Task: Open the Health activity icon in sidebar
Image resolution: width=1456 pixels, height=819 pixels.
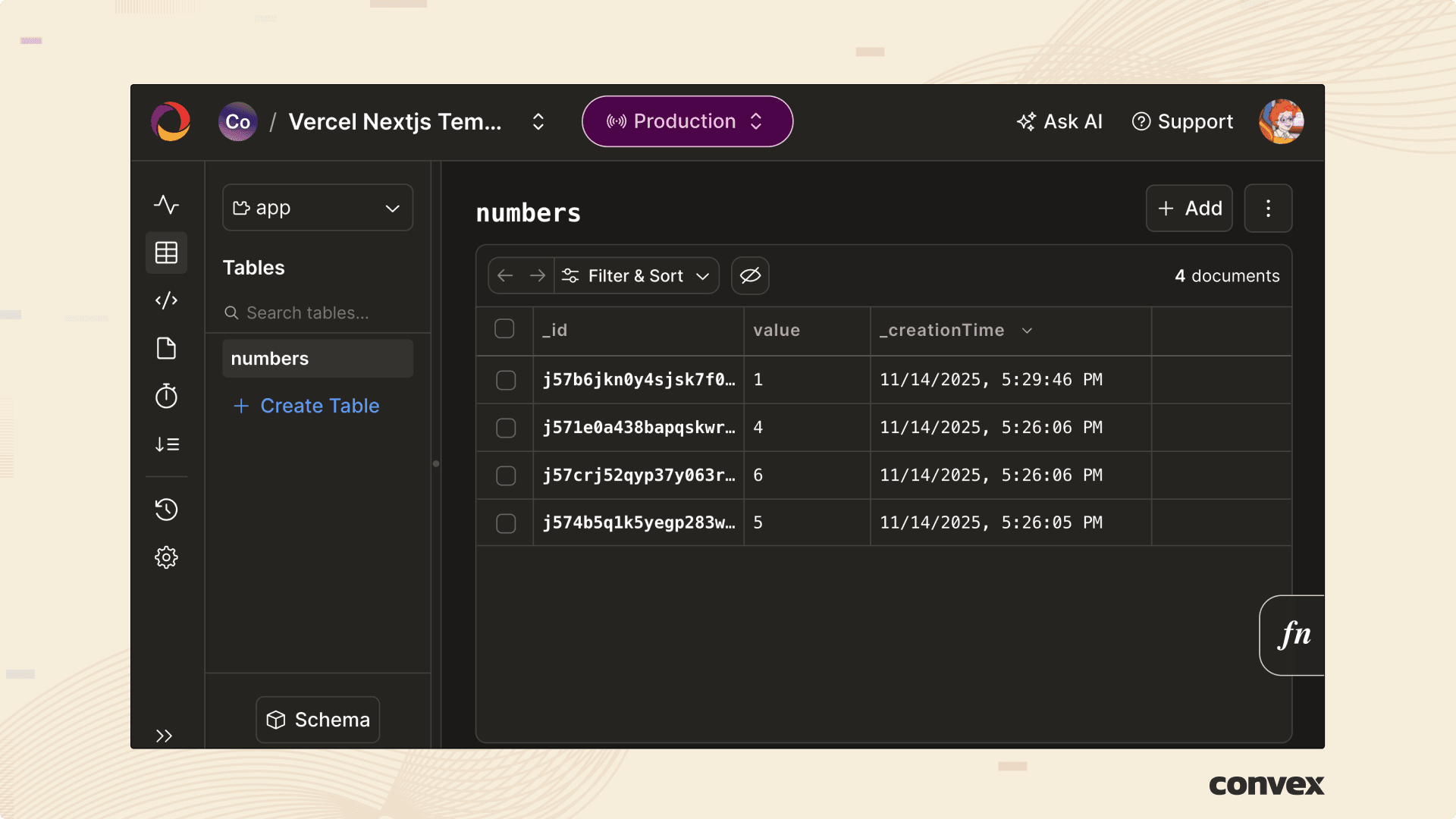Action: click(166, 205)
